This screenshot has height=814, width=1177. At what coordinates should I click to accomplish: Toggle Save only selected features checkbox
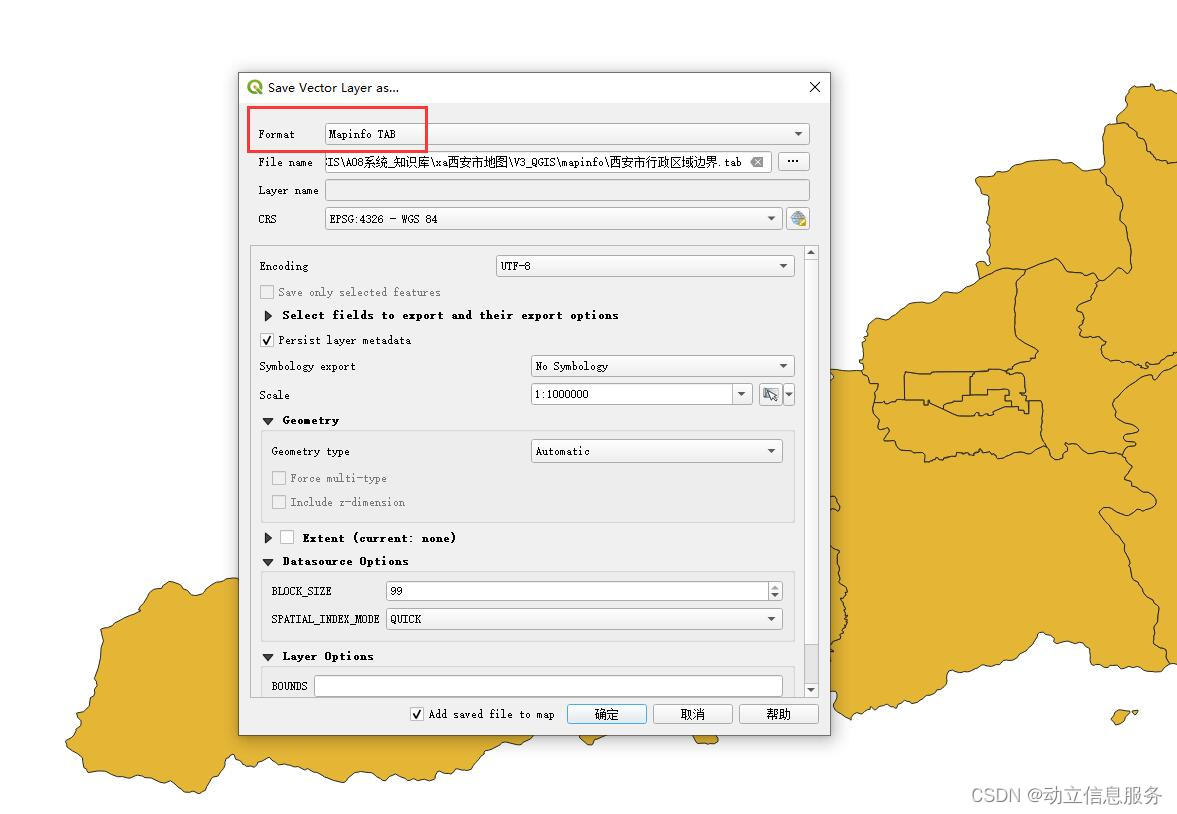(266, 292)
